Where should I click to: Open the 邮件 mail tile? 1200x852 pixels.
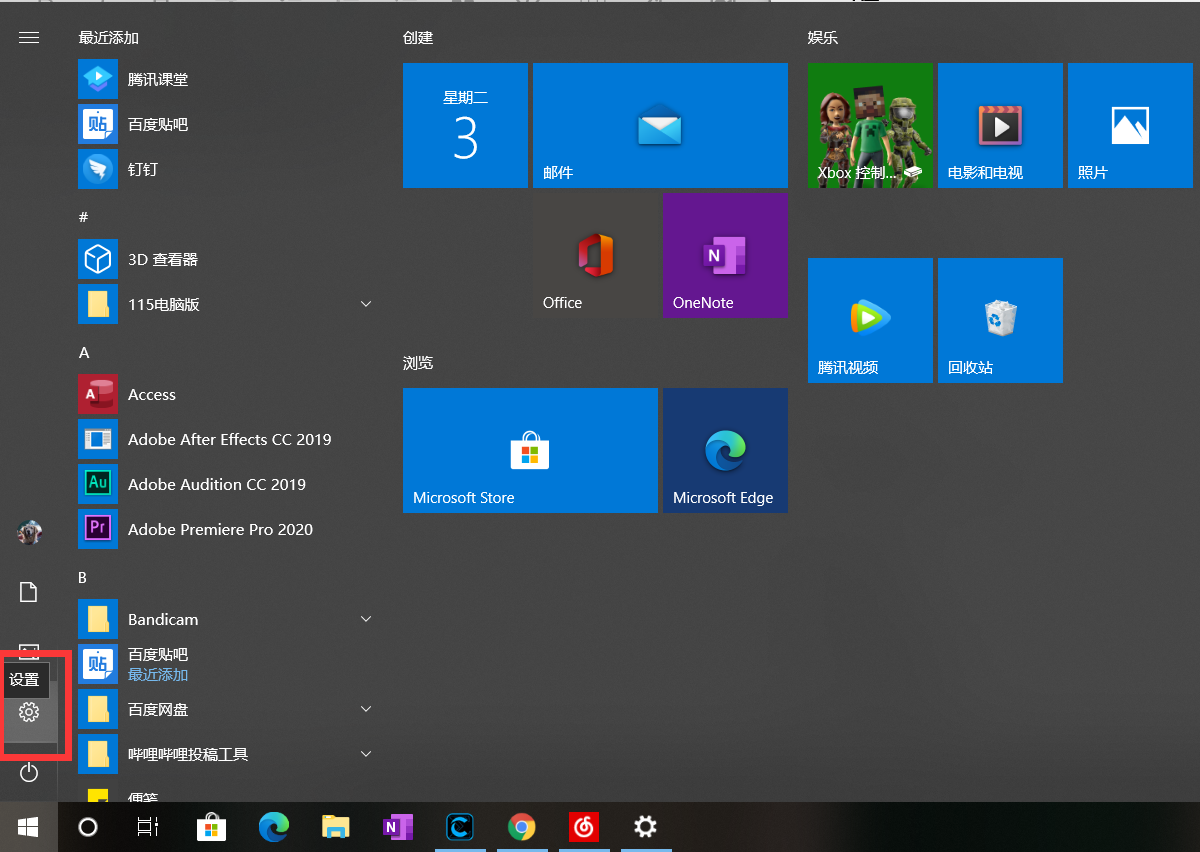click(660, 125)
